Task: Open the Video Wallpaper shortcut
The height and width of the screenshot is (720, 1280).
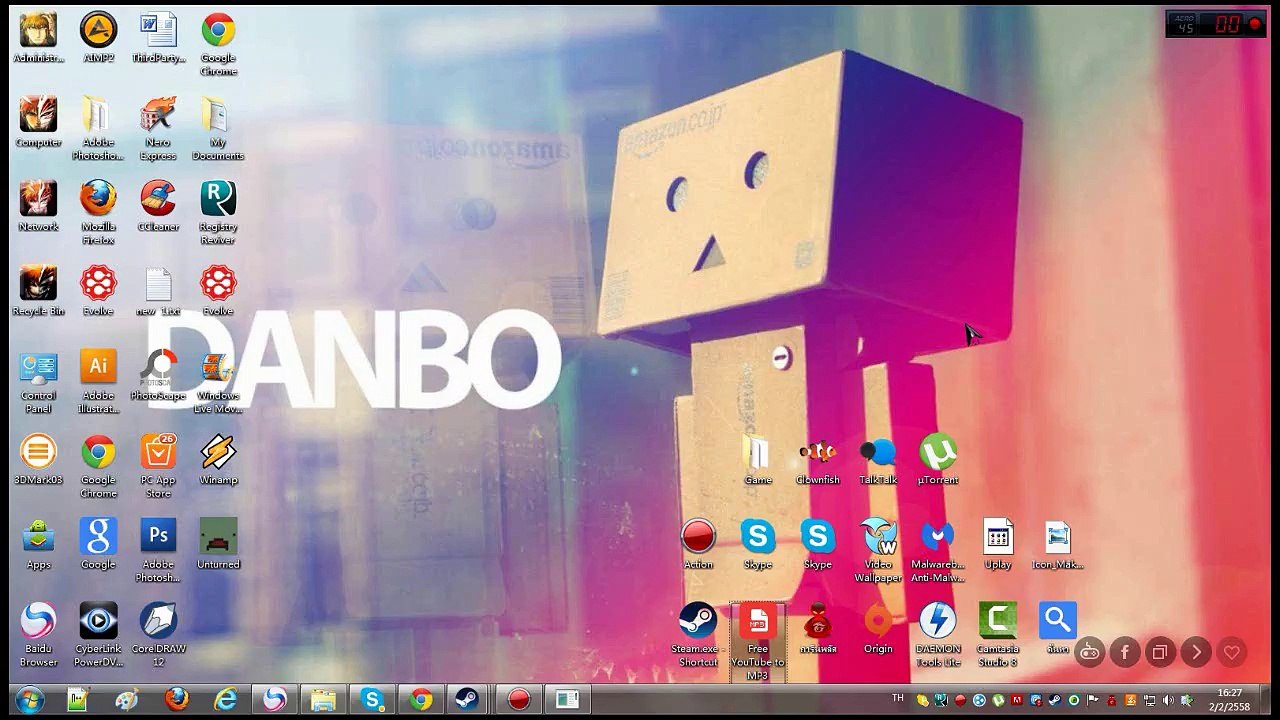Action: pyautogui.click(x=878, y=550)
